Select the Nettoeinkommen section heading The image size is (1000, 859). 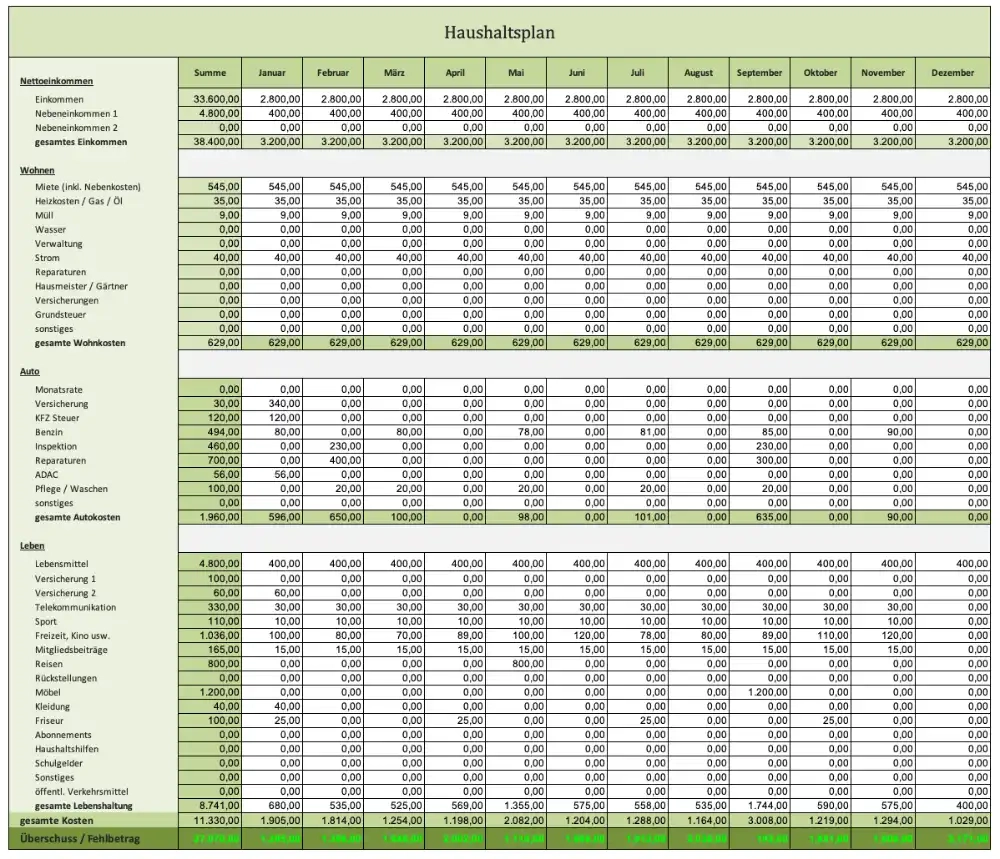tap(56, 81)
